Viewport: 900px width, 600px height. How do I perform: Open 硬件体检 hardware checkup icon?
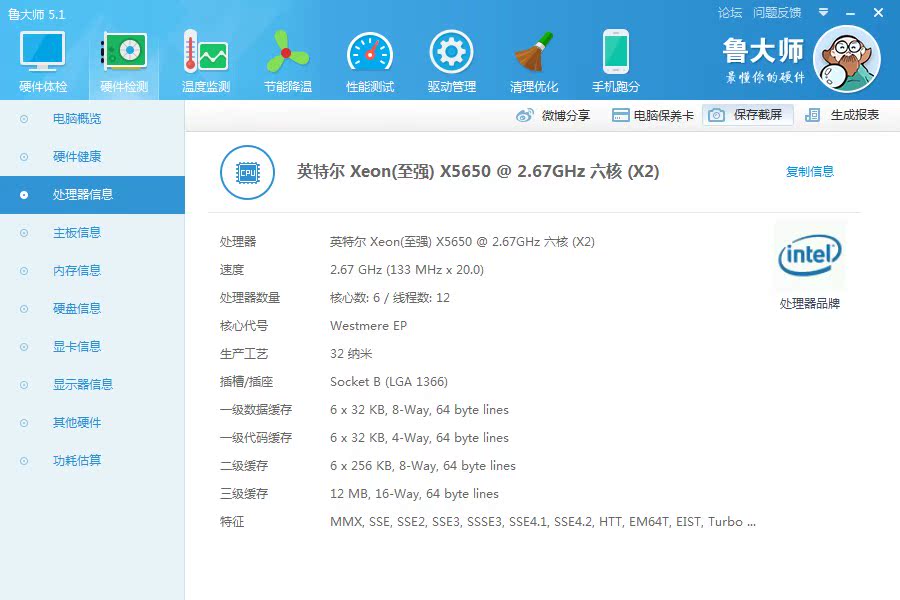click(42, 51)
